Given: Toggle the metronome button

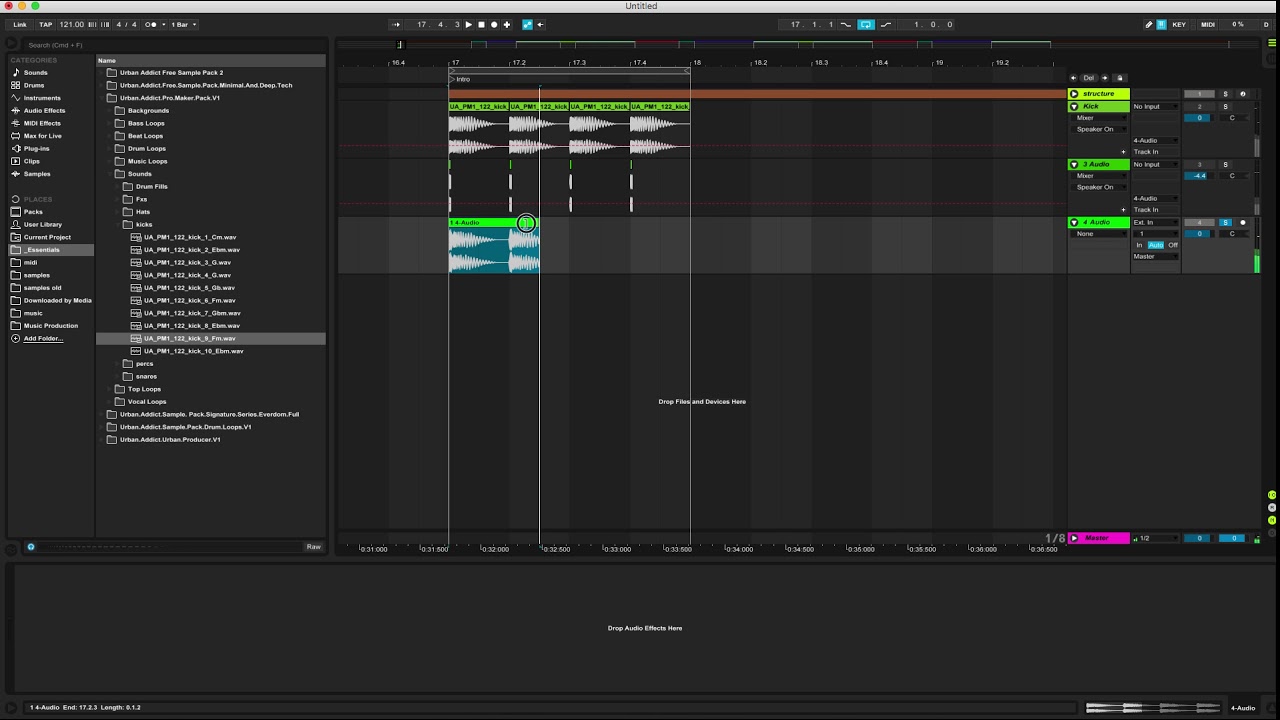Looking at the screenshot, I should click(x=152, y=24).
